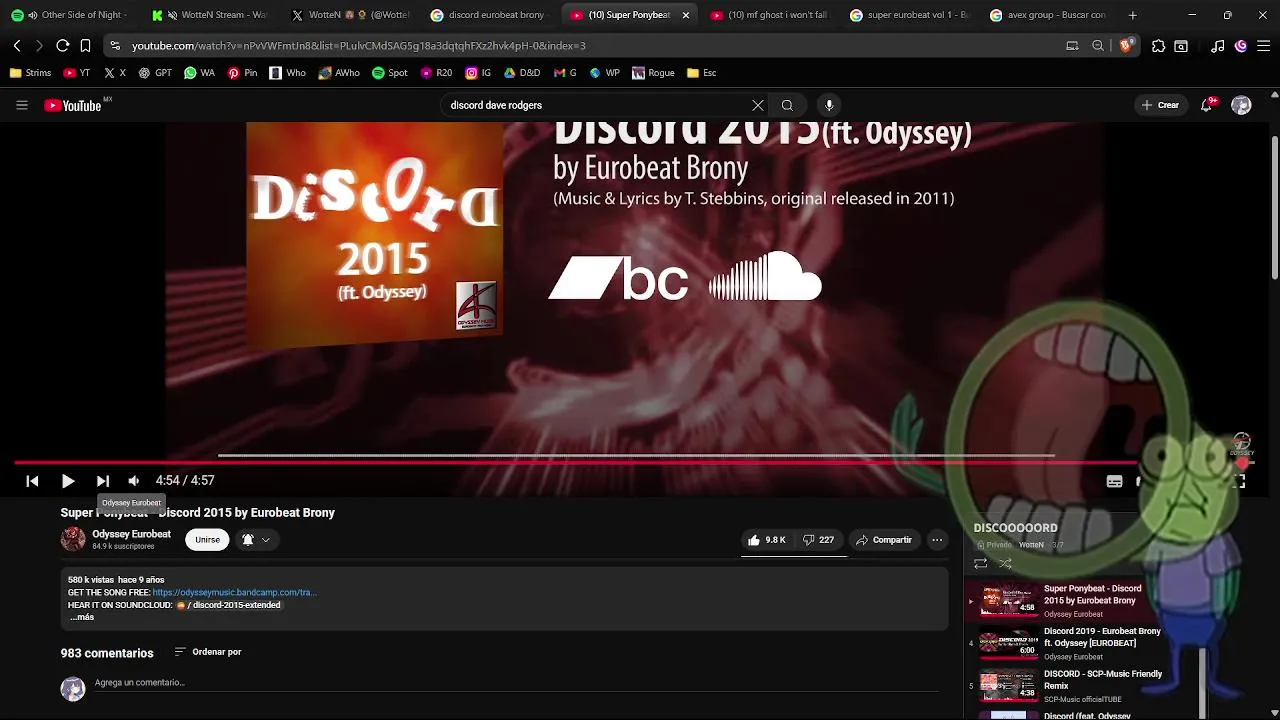This screenshot has width=1280, height=720.
Task: Click Odyssey Eurobeat channel avatar
Action: point(73,539)
